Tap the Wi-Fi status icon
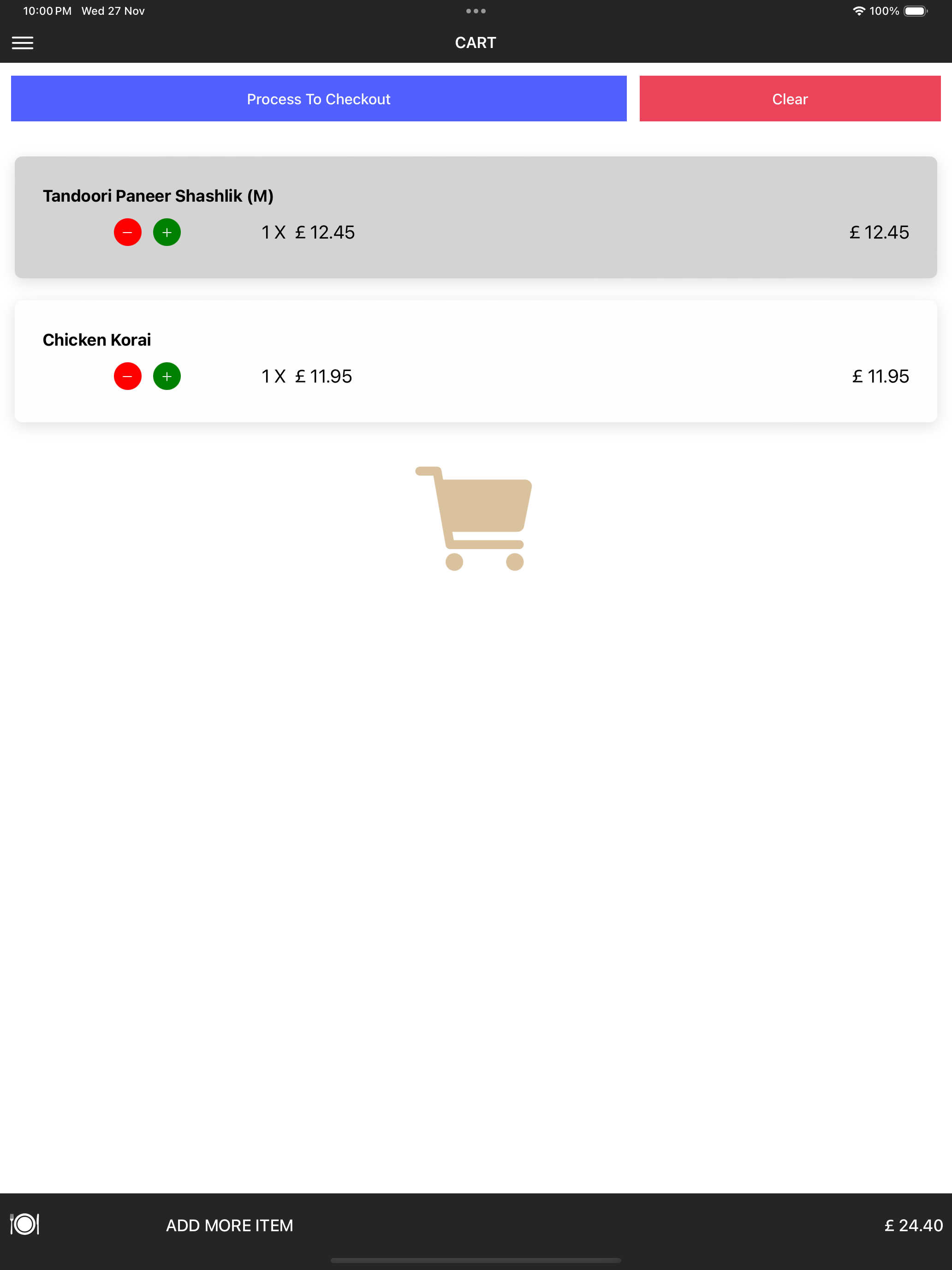 [x=858, y=11]
